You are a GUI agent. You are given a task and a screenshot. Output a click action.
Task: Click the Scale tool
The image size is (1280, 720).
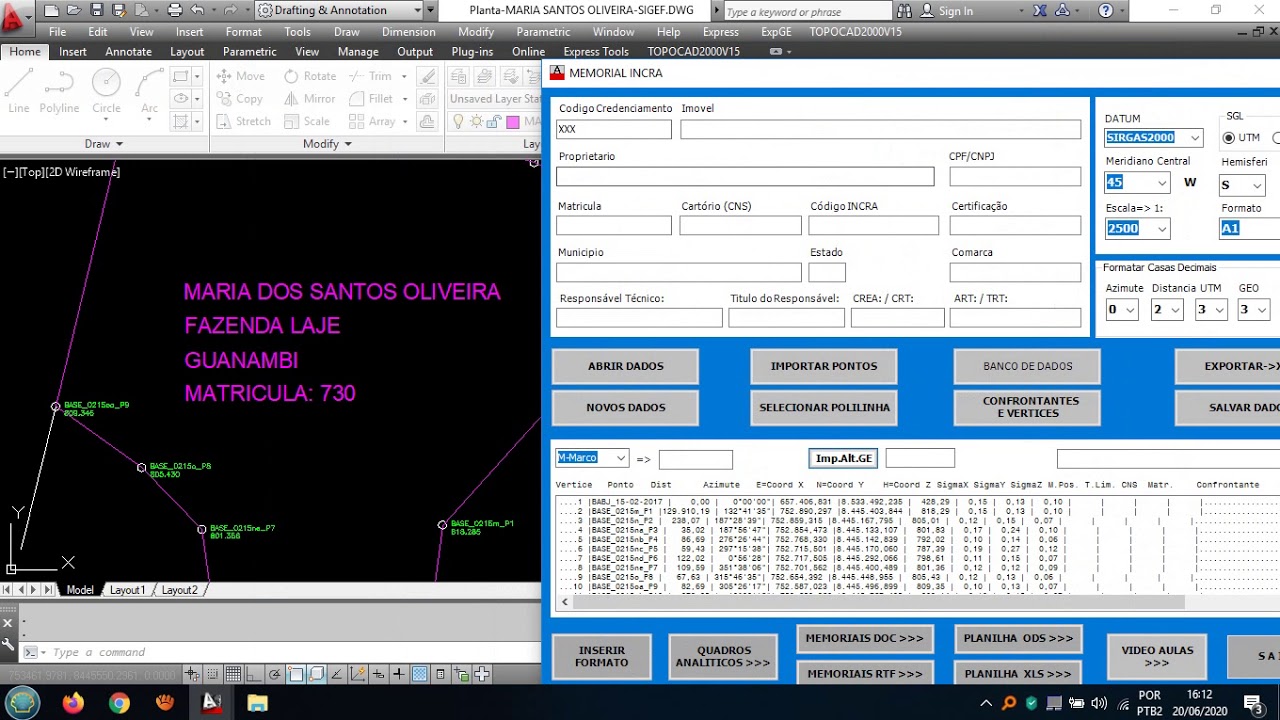click(306, 121)
